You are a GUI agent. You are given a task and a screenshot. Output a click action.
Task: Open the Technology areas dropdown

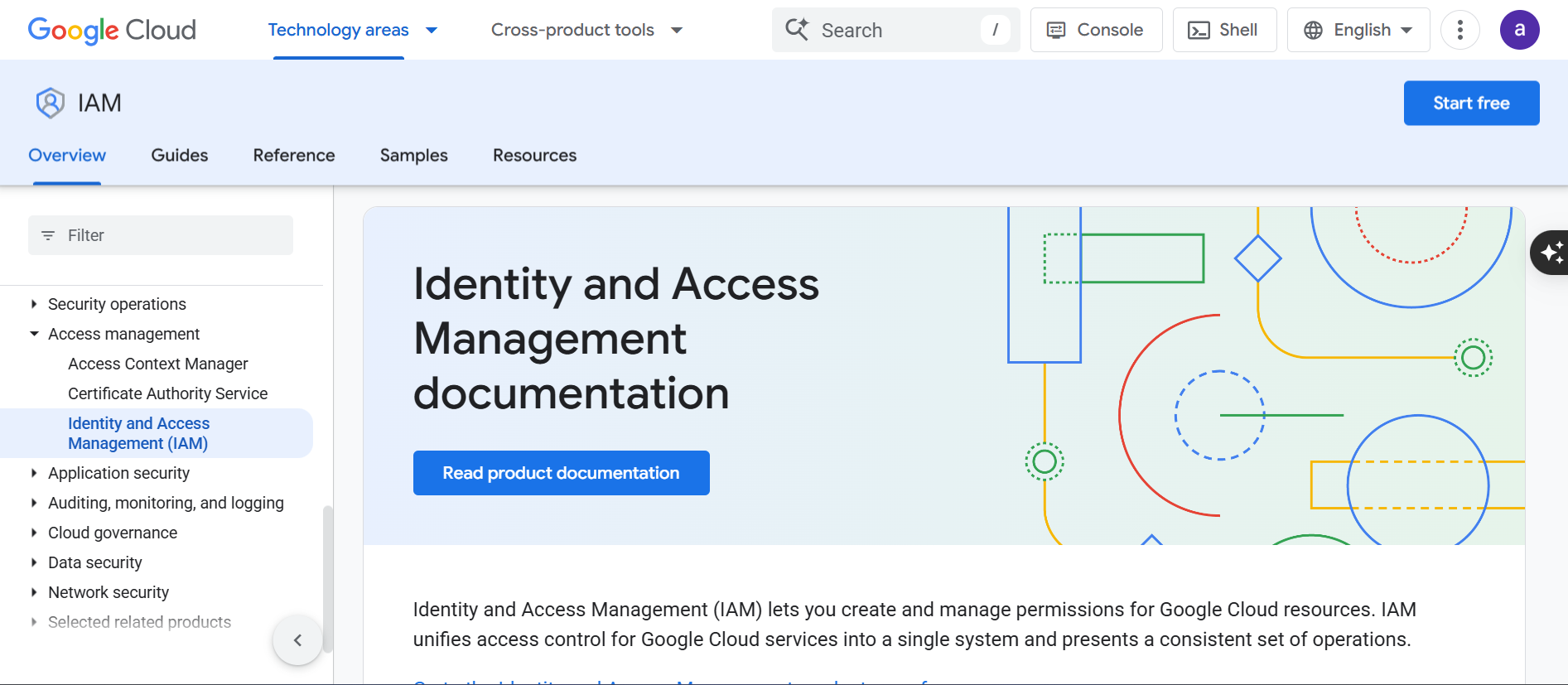(x=353, y=30)
